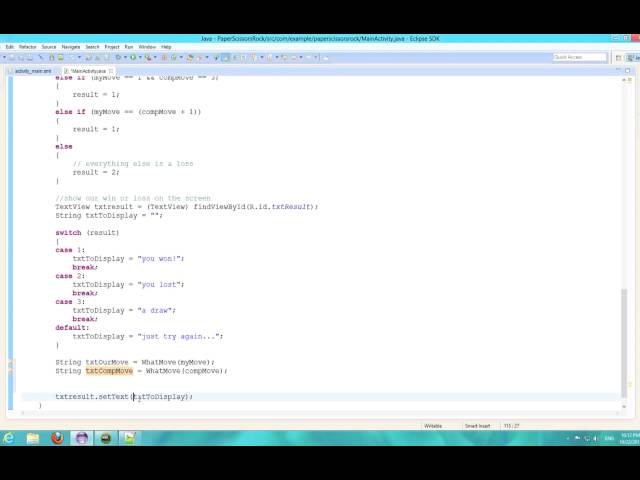The width and height of the screenshot is (640, 480).
Task: Click the txtresult.setText(txtToDisplay) line
Action: point(124,397)
